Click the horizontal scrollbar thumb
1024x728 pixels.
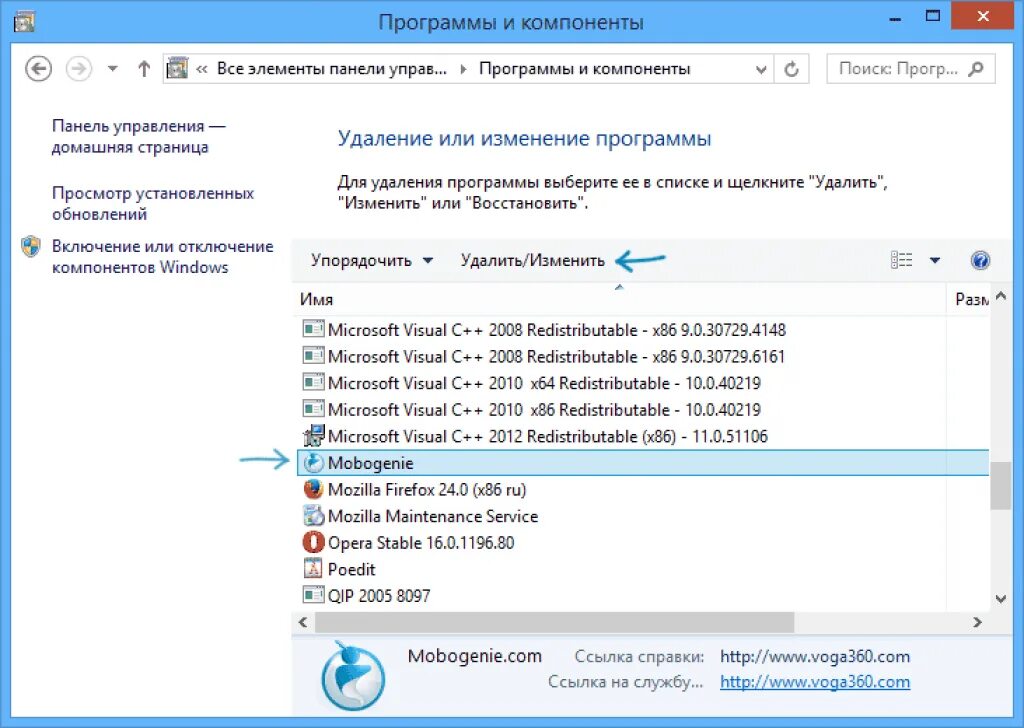coord(554,622)
